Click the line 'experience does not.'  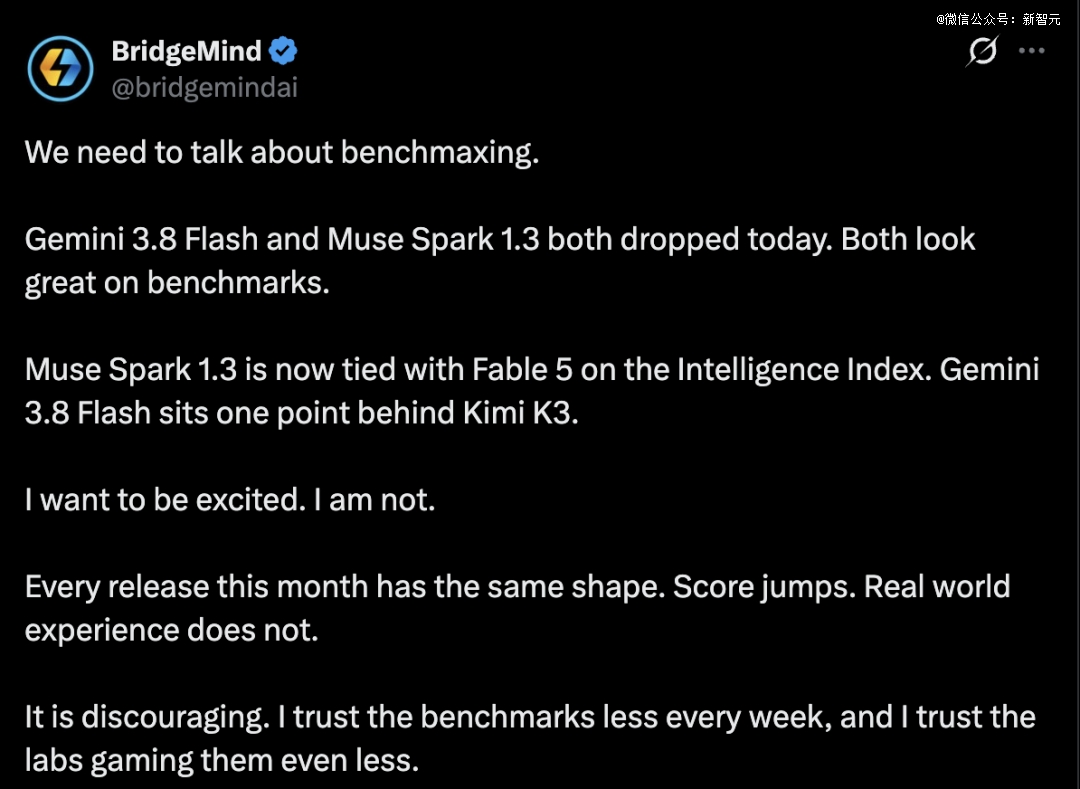tap(172, 631)
